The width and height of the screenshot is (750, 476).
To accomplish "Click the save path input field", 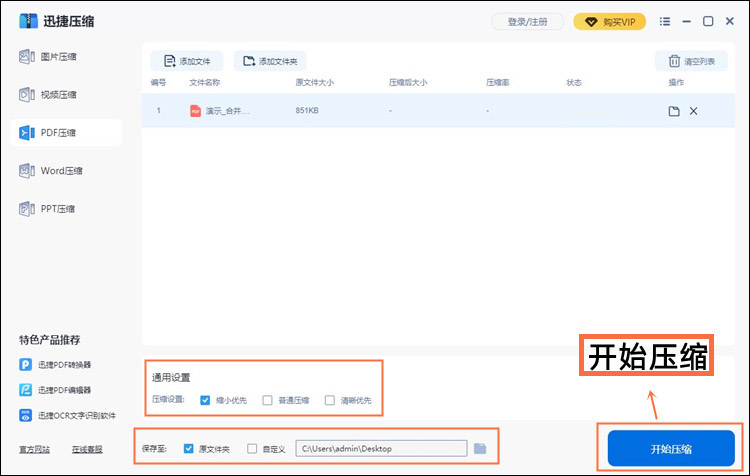I will click(x=380, y=449).
